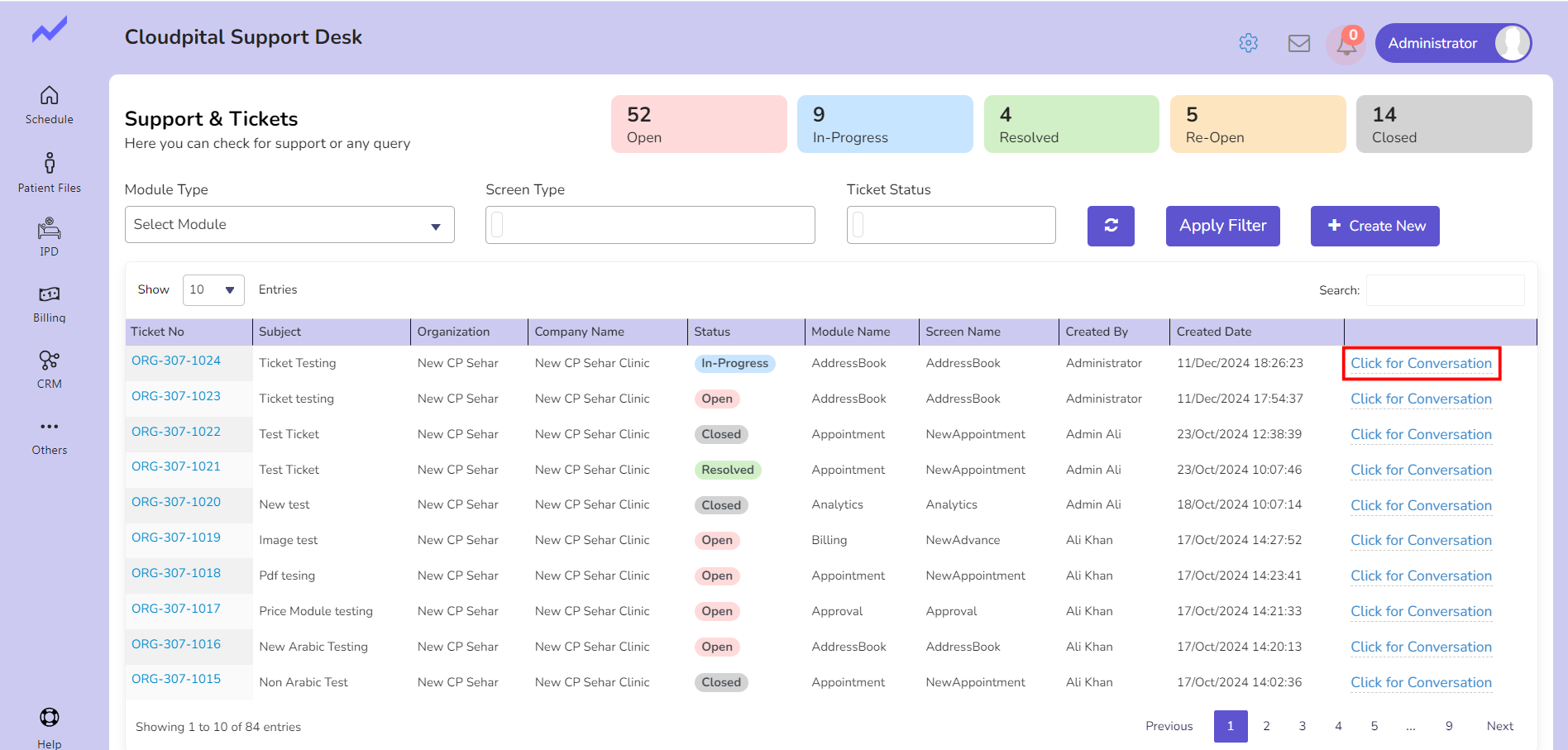Open the Help lifebuoy icon
1568x750 pixels.
point(50,717)
